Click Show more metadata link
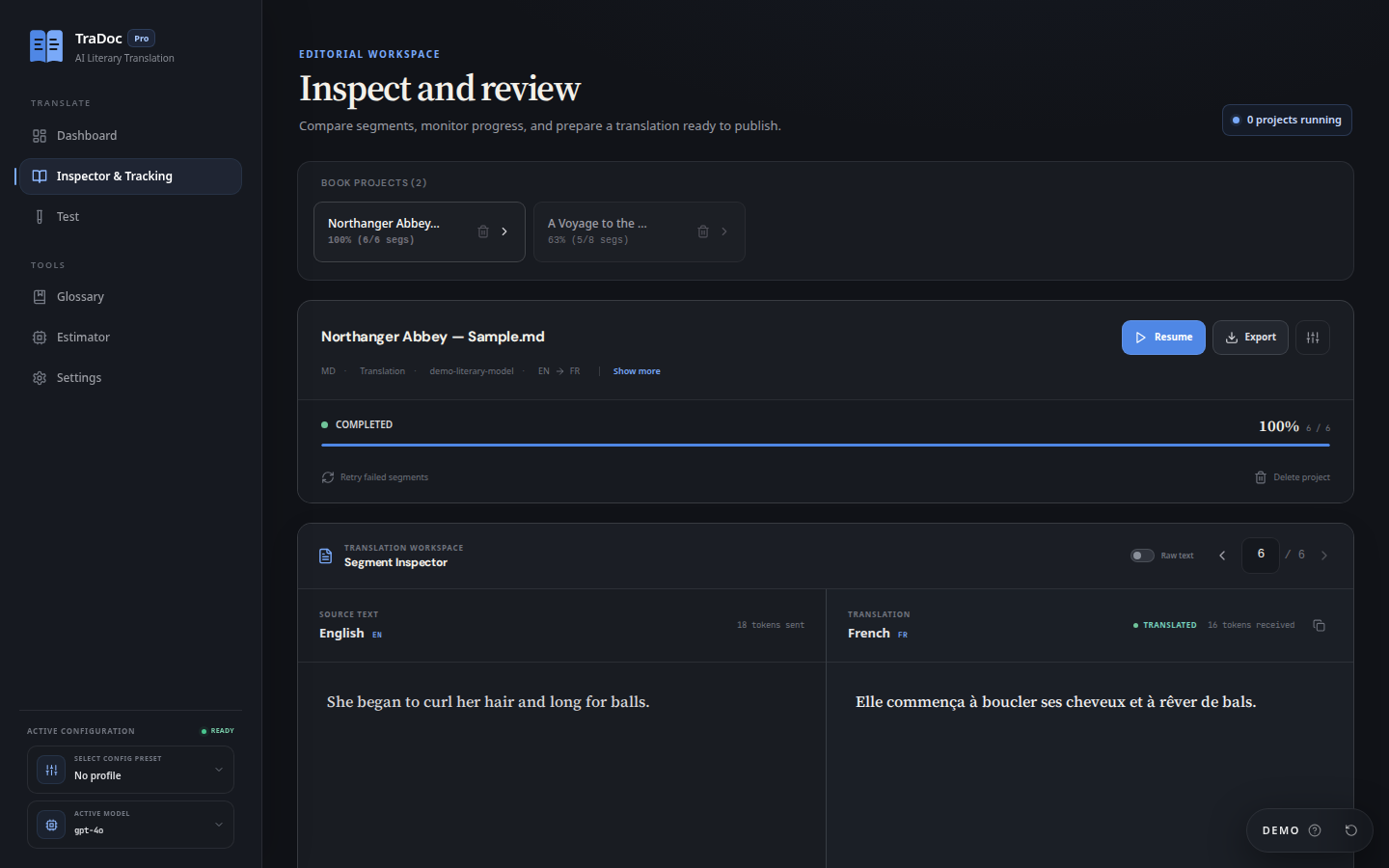Image resolution: width=1389 pixels, height=868 pixels. tap(637, 371)
